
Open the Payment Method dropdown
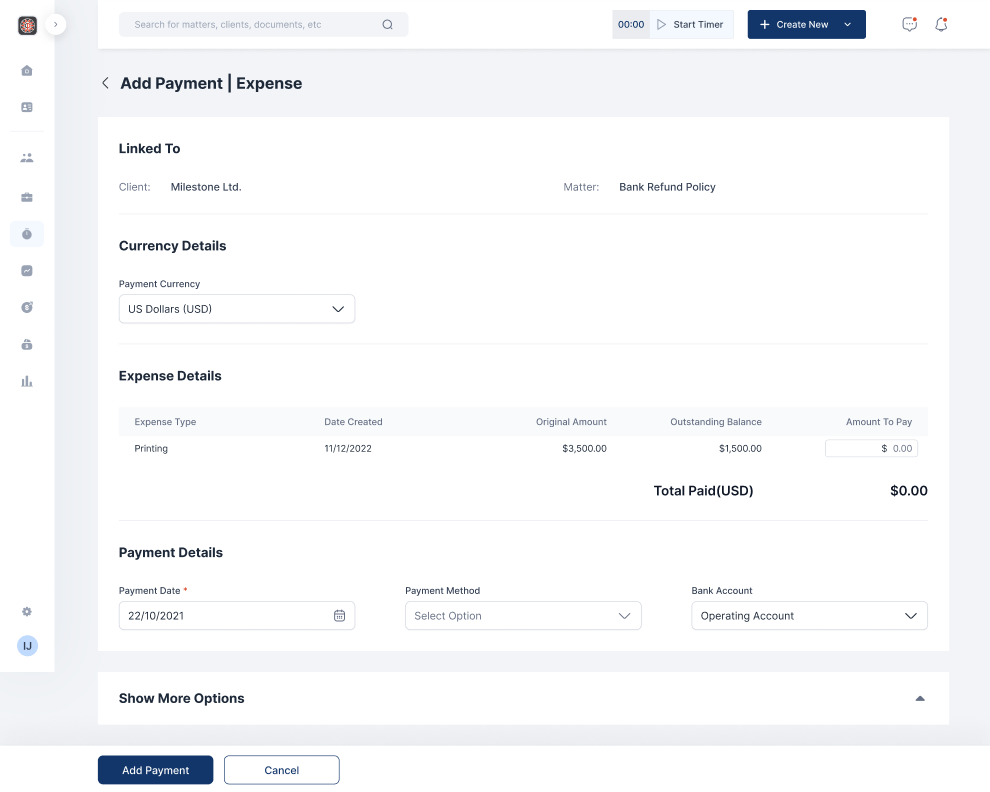[523, 616]
